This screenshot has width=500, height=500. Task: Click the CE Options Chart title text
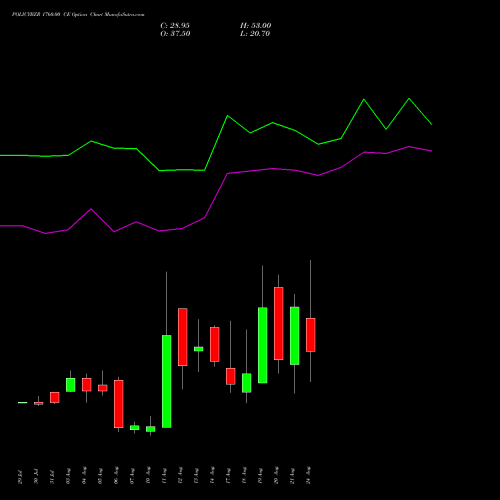78,15
